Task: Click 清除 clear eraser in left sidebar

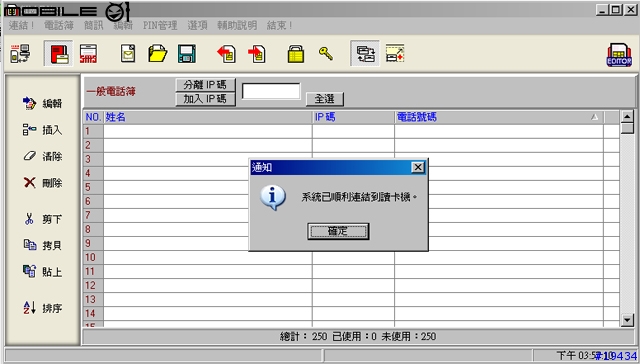Action: click(x=42, y=156)
